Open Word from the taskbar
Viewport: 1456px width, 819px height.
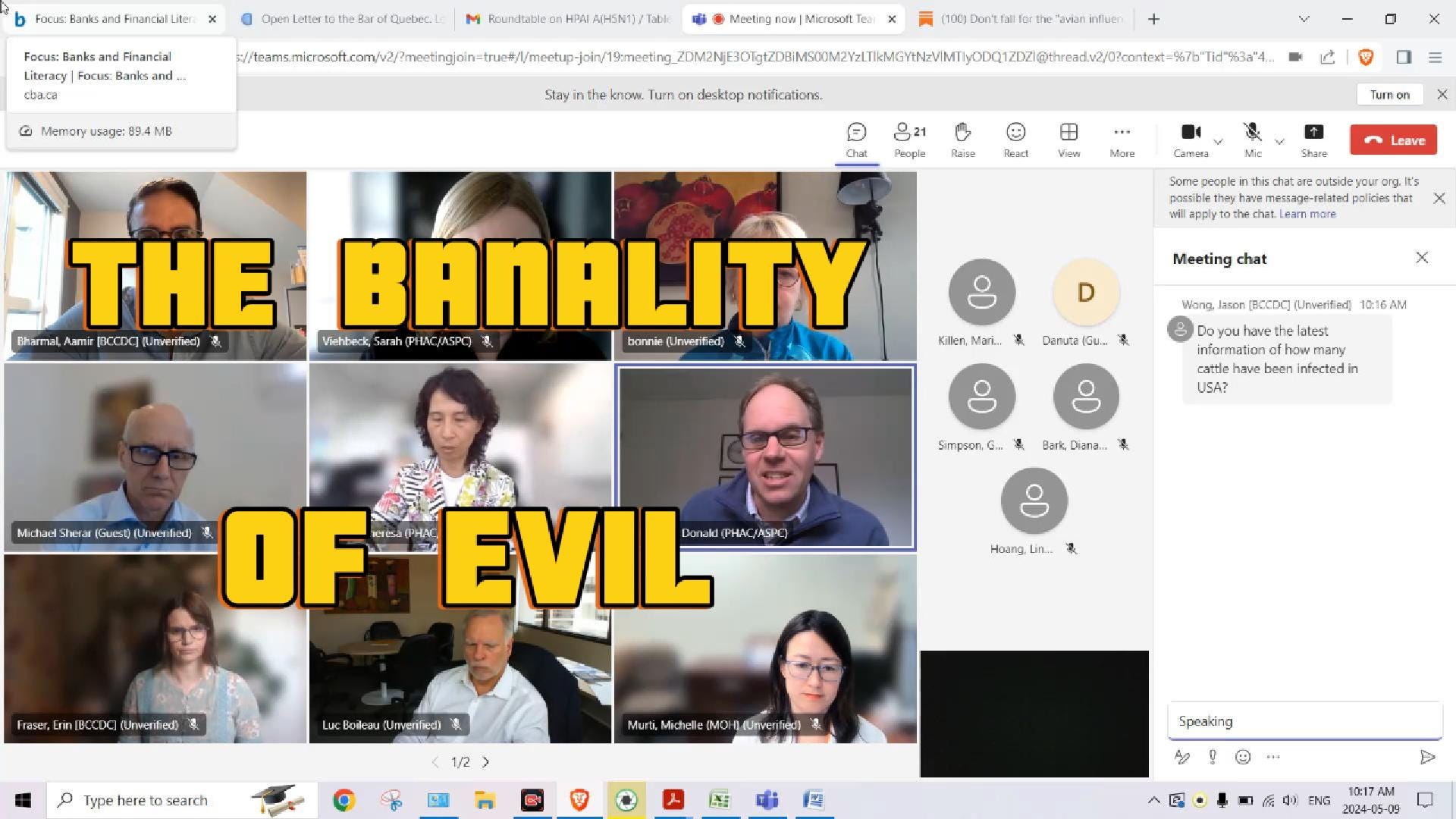click(814, 800)
